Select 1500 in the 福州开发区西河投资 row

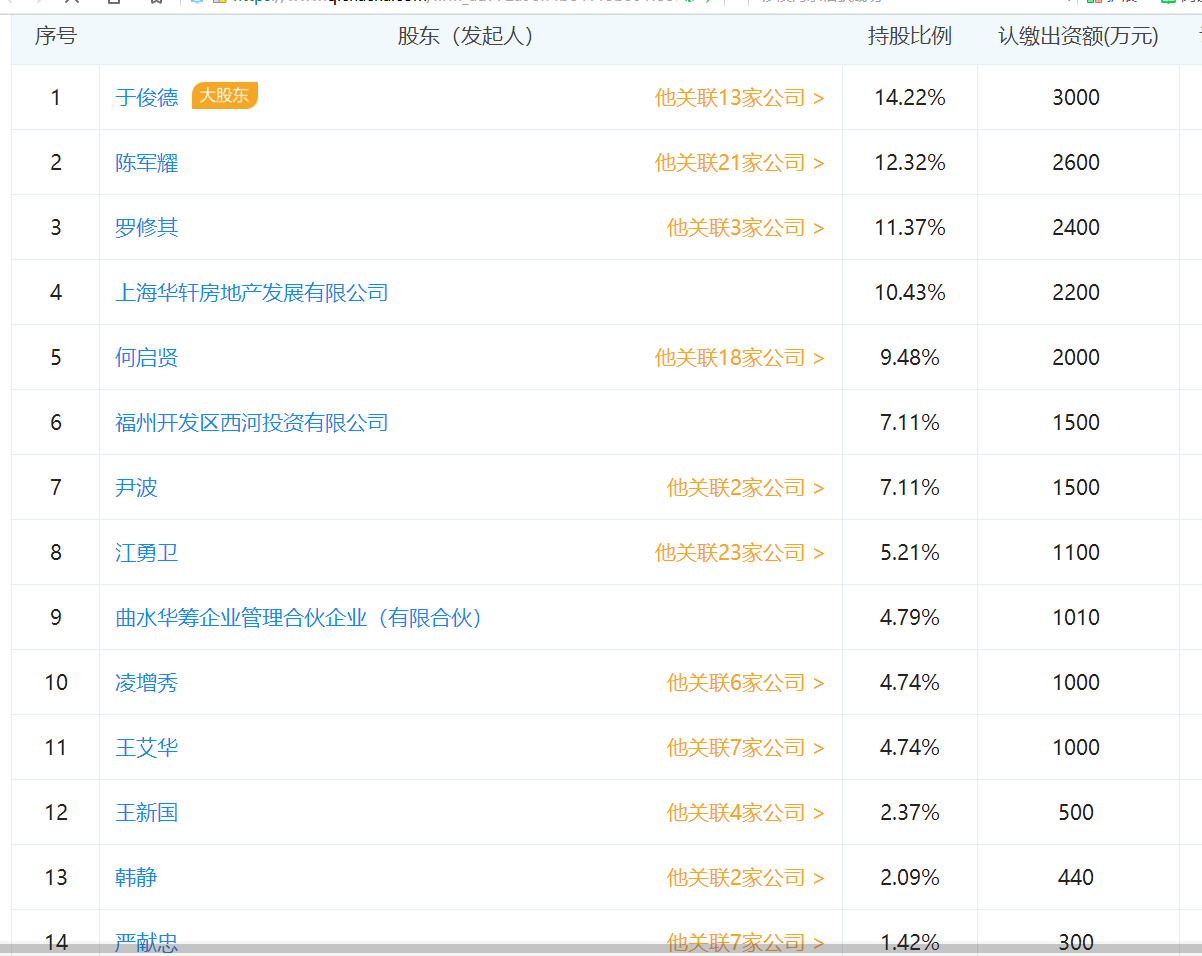tap(1076, 422)
